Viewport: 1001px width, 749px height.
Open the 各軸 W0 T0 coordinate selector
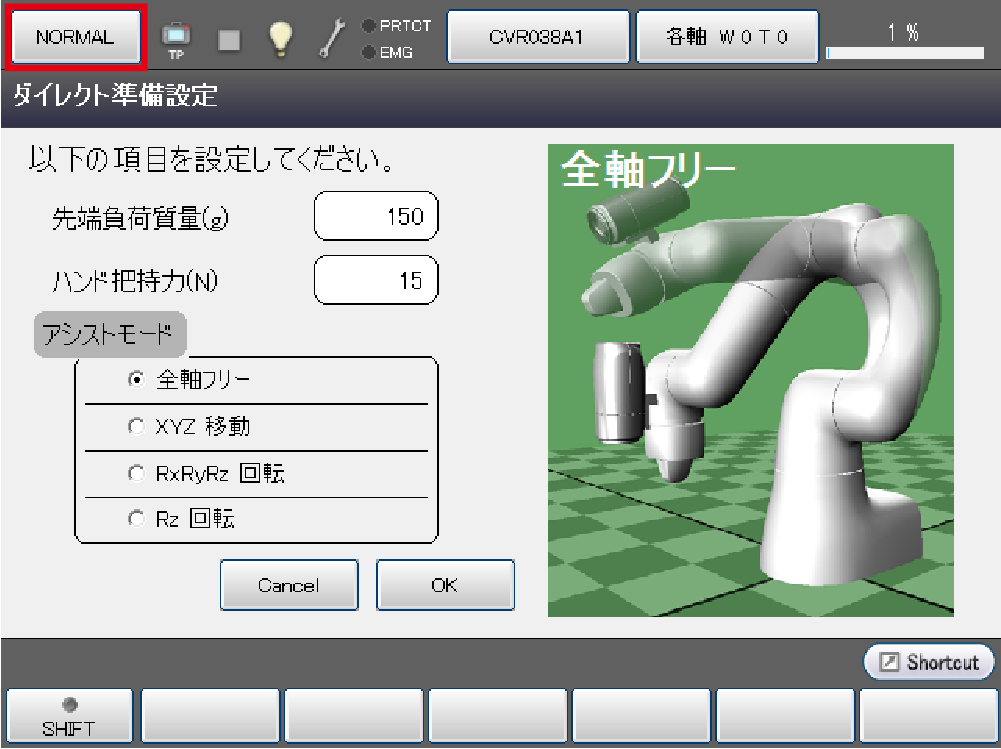click(x=727, y=37)
